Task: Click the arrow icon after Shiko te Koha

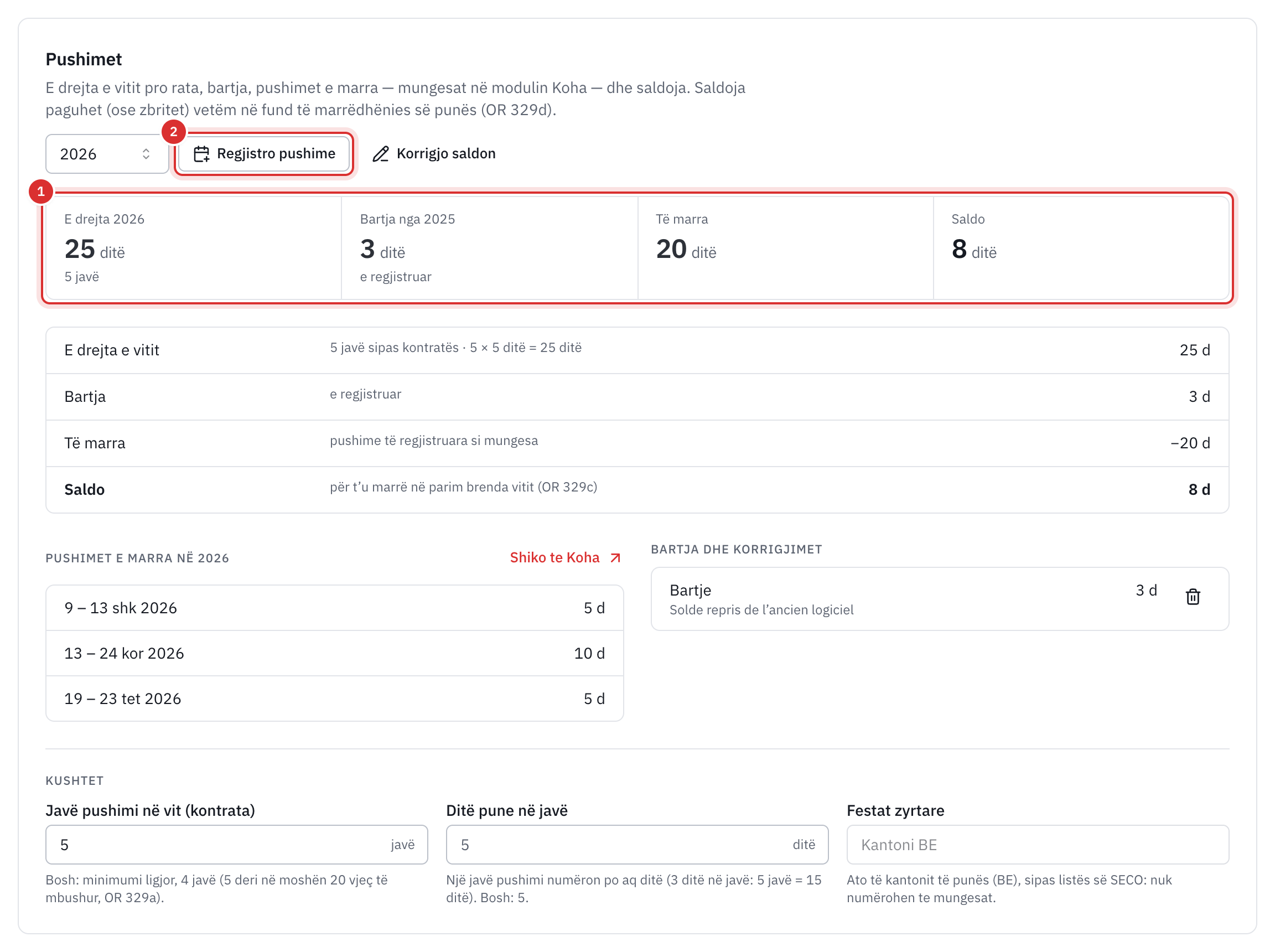Action: (615, 558)
